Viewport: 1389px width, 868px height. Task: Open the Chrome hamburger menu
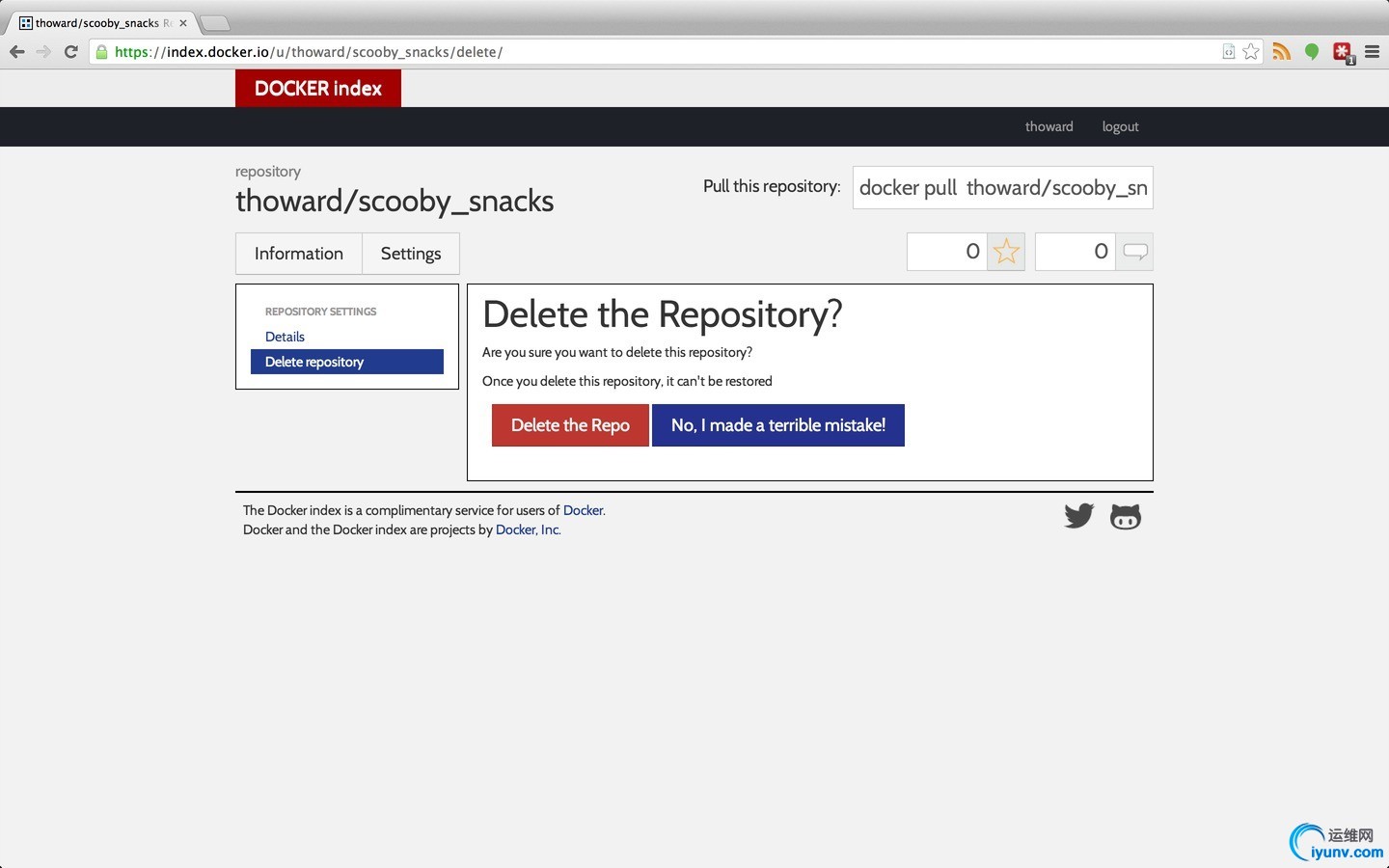(1373, 52)
